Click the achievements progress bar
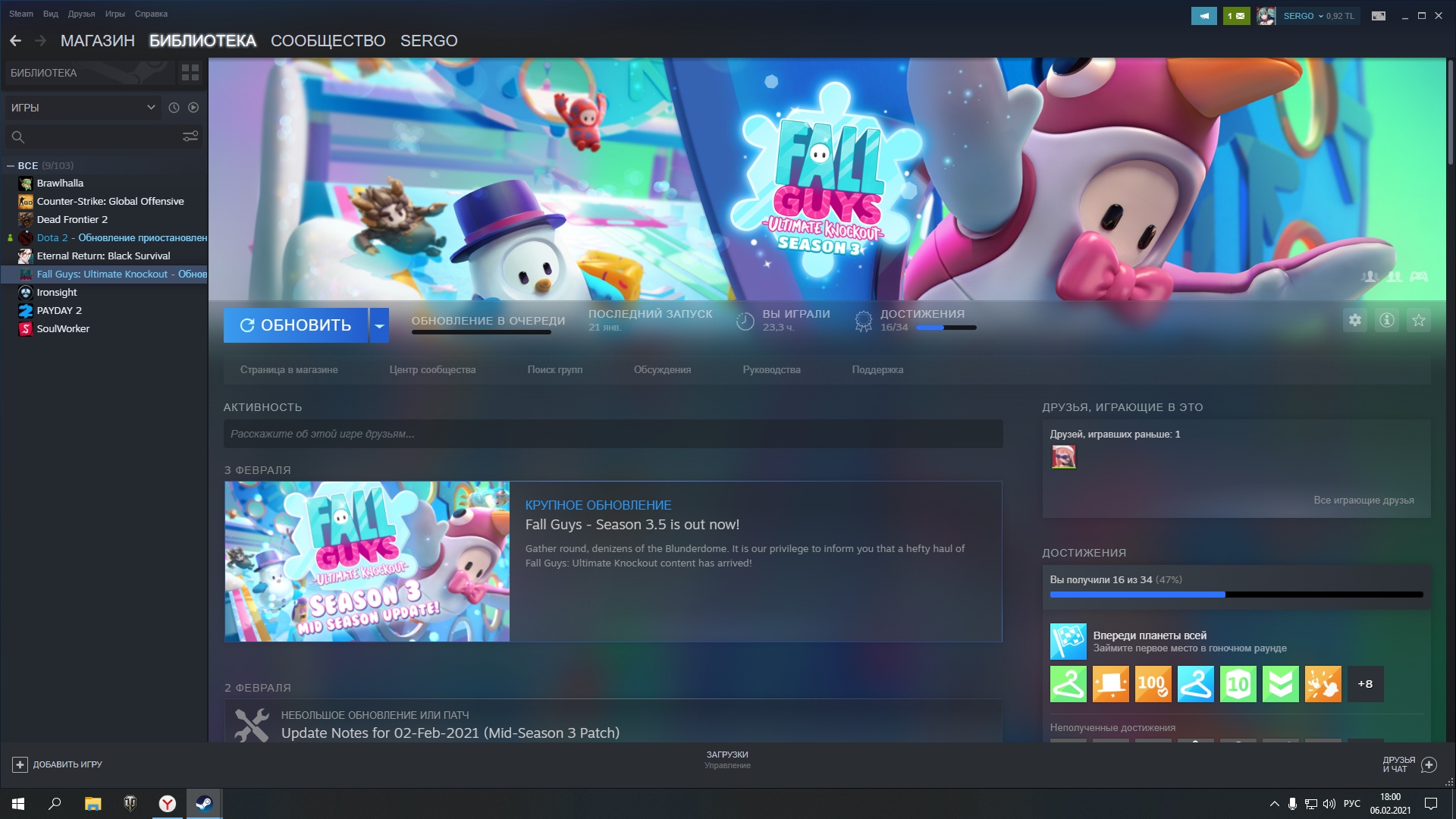The height and width of the screenshot is (819, 1456). click(1235, 595)
